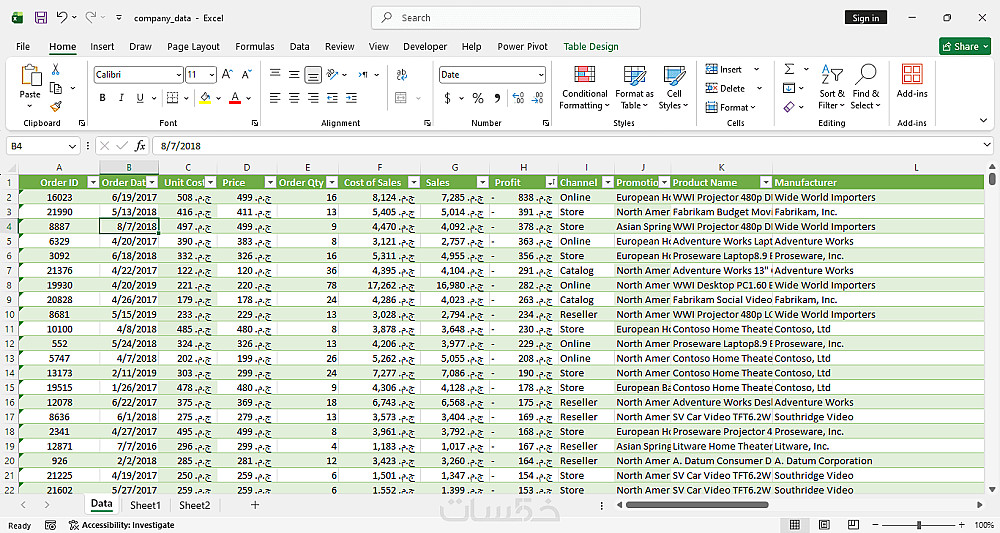Add a new sheet with plus icon

[255, 505]
